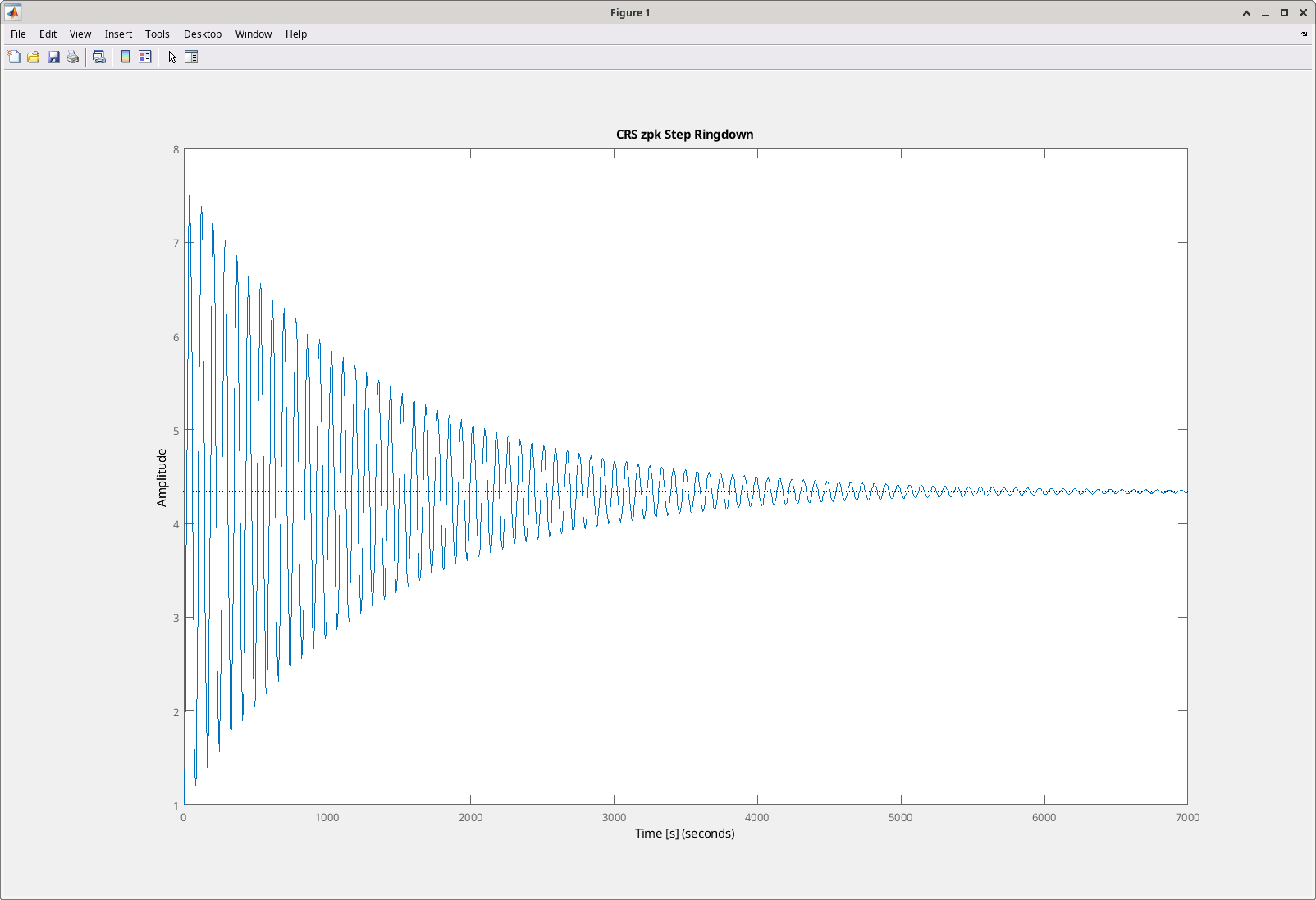
Task: Expand the Desktop menu
Action: [203, 34]
